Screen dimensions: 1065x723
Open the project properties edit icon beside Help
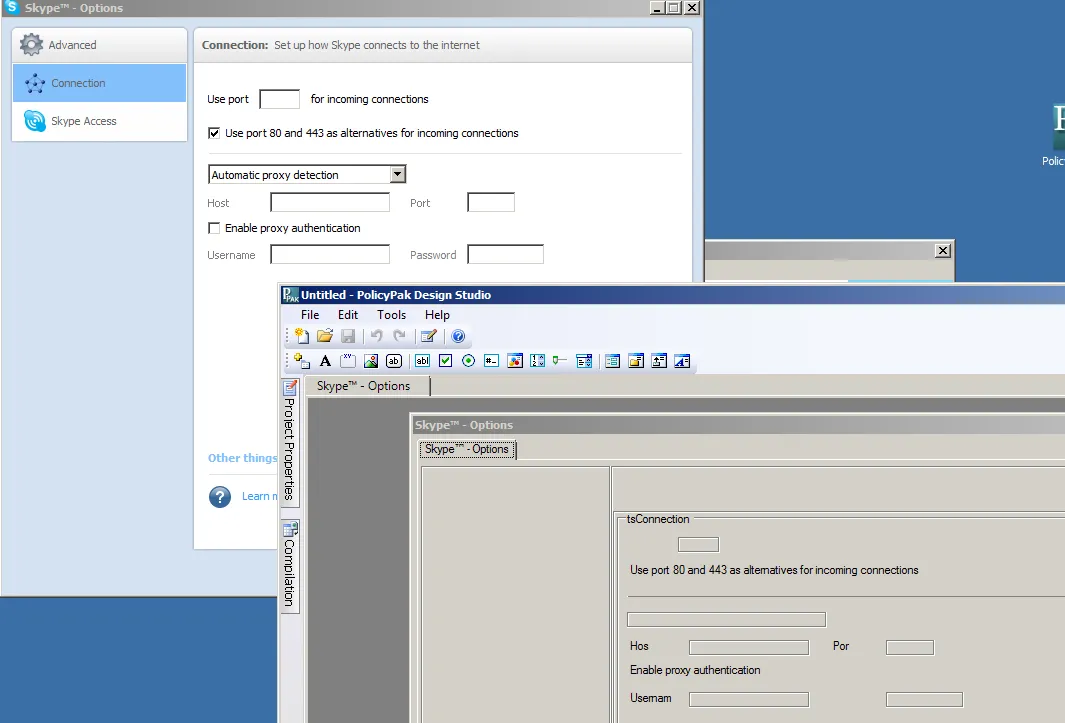[429, 336]
